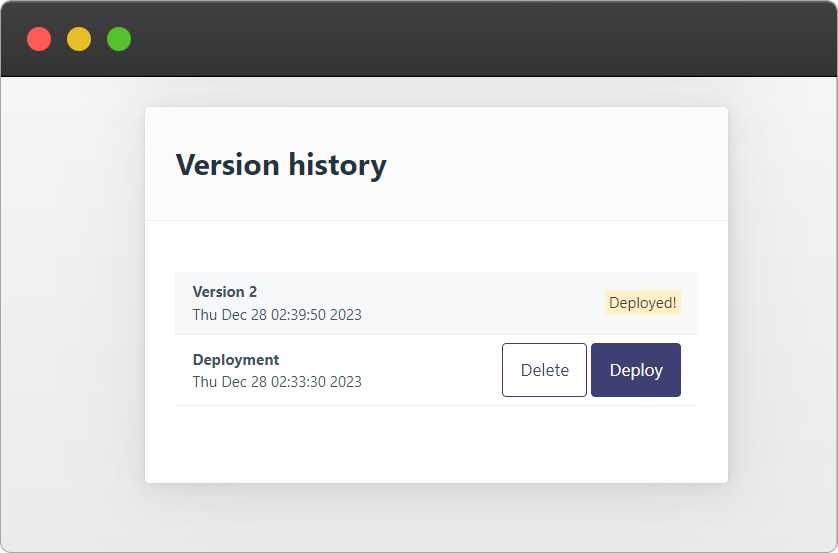Deploy the older Deployment version

635,370
